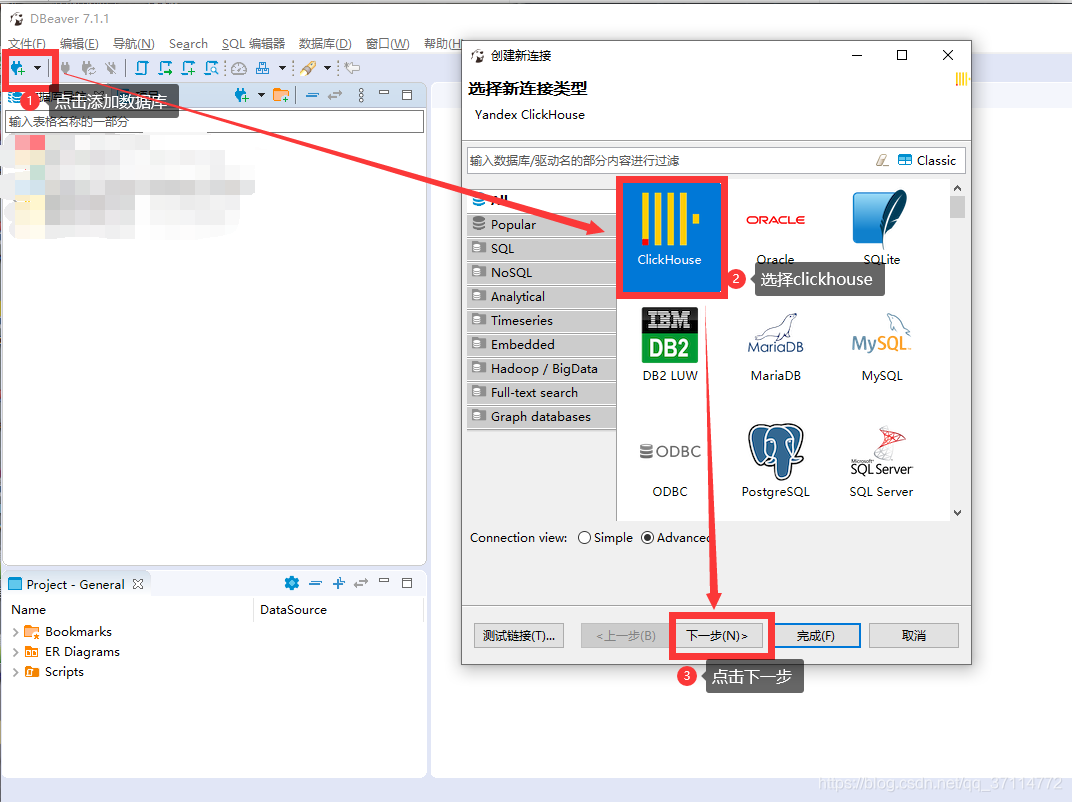Select the Timeseries category

tap(541, 320)
